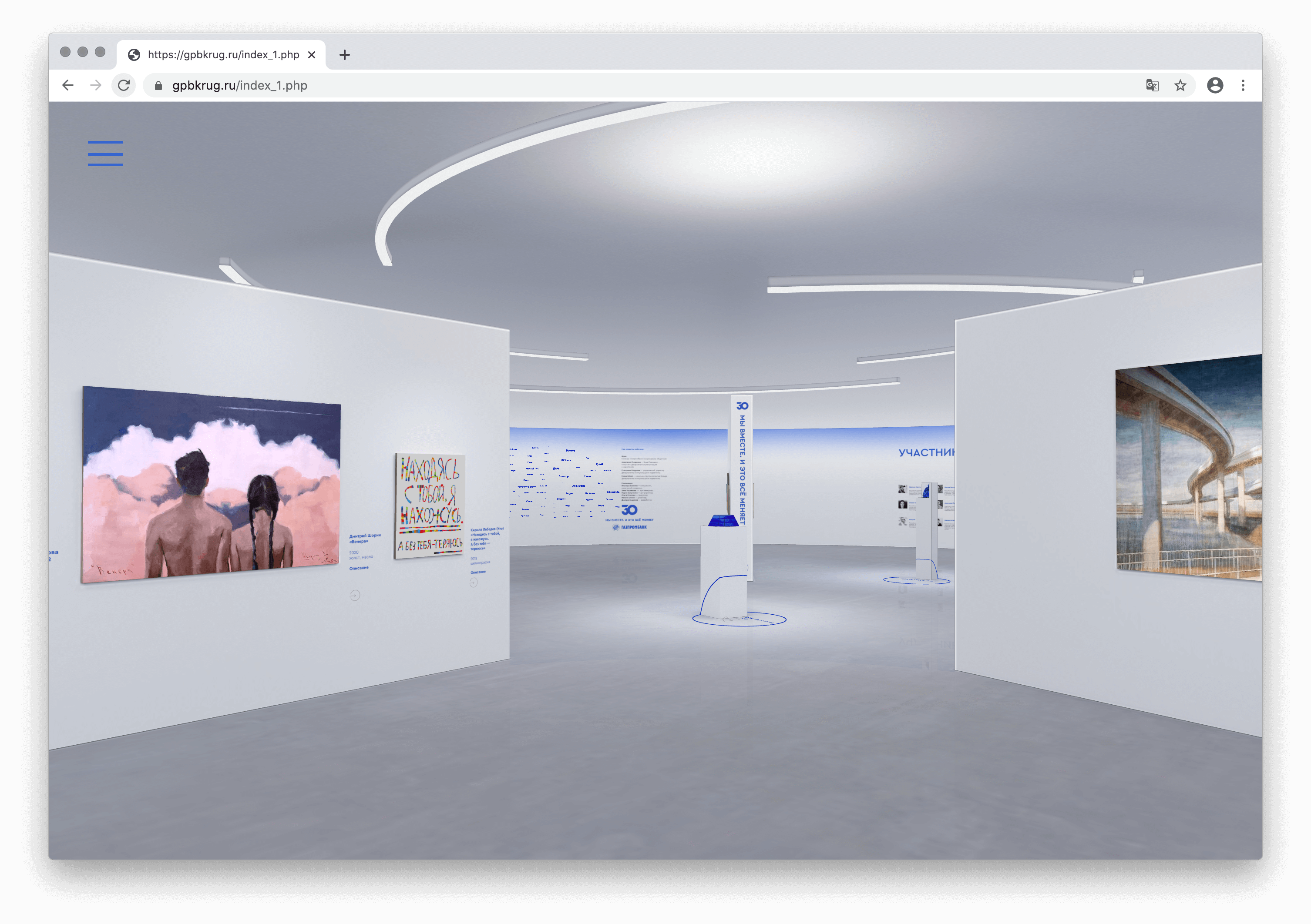Select the bridge overpass painting

(x=1188, y=468)
